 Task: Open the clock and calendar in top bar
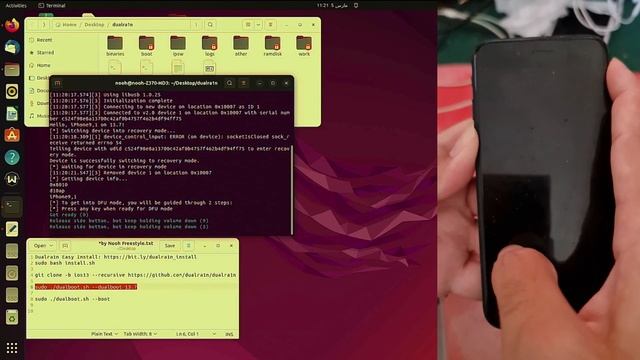tap(332, 6)
